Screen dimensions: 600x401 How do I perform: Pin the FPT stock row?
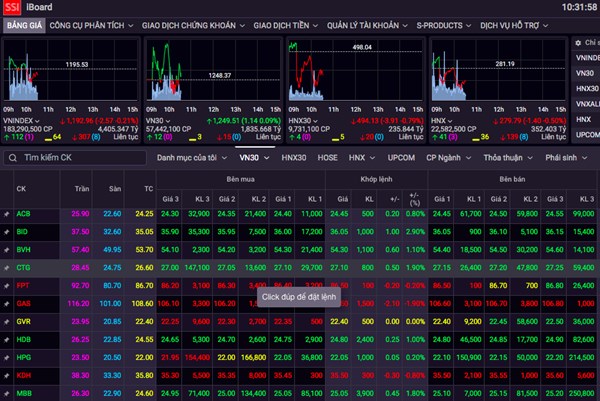(x=7, y=285)
